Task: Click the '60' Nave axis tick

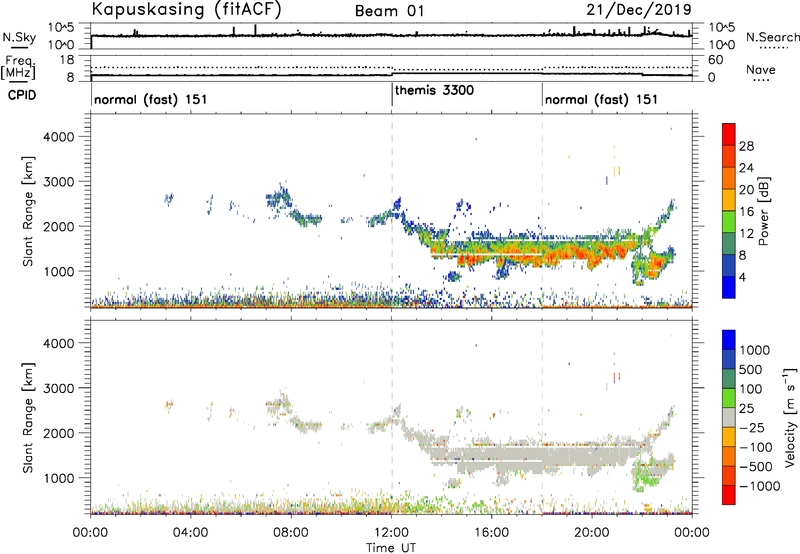Action: click(x=715, y=60)
